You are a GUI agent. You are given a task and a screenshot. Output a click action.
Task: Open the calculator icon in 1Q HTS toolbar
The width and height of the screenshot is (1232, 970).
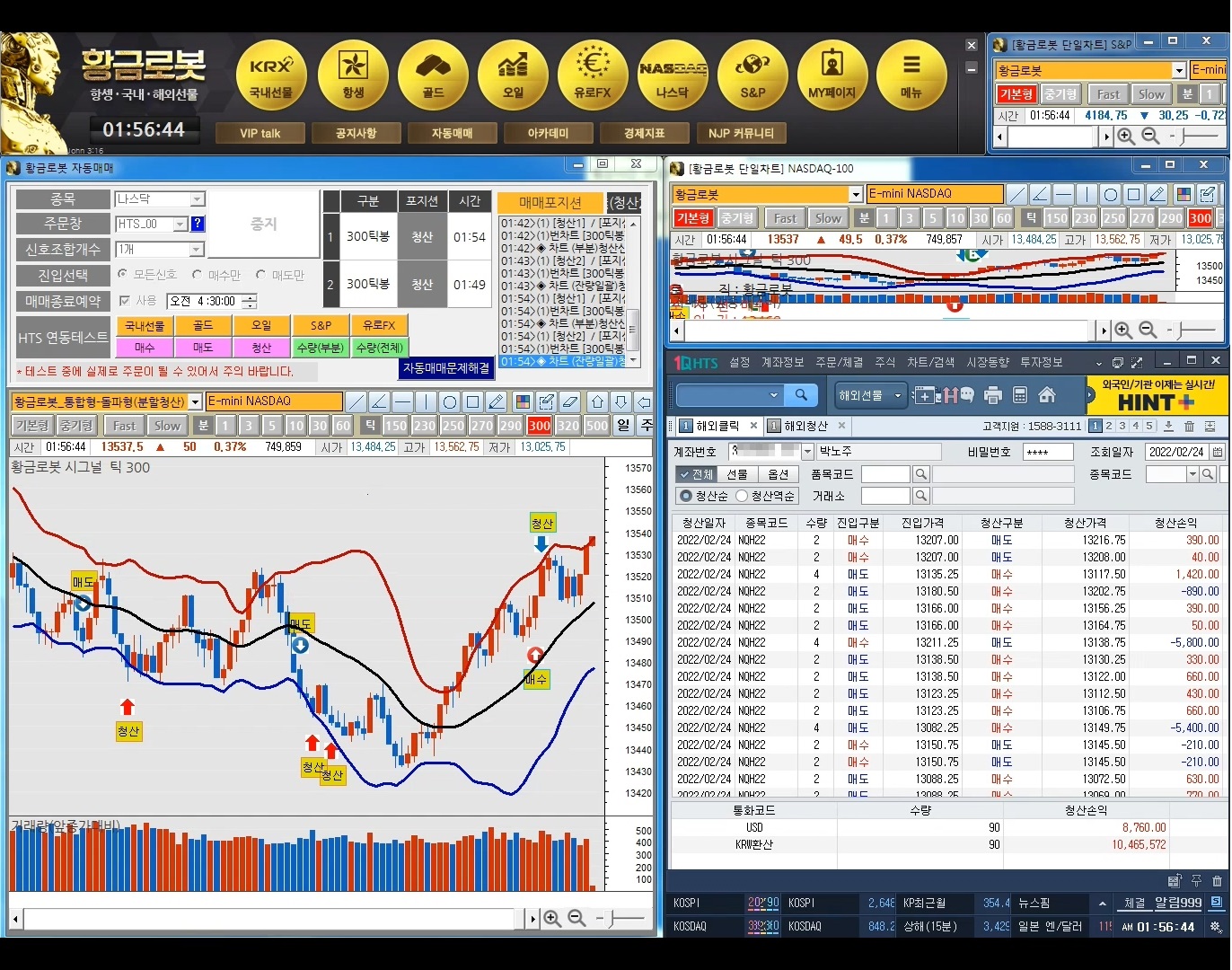[x=1019, y=395]
